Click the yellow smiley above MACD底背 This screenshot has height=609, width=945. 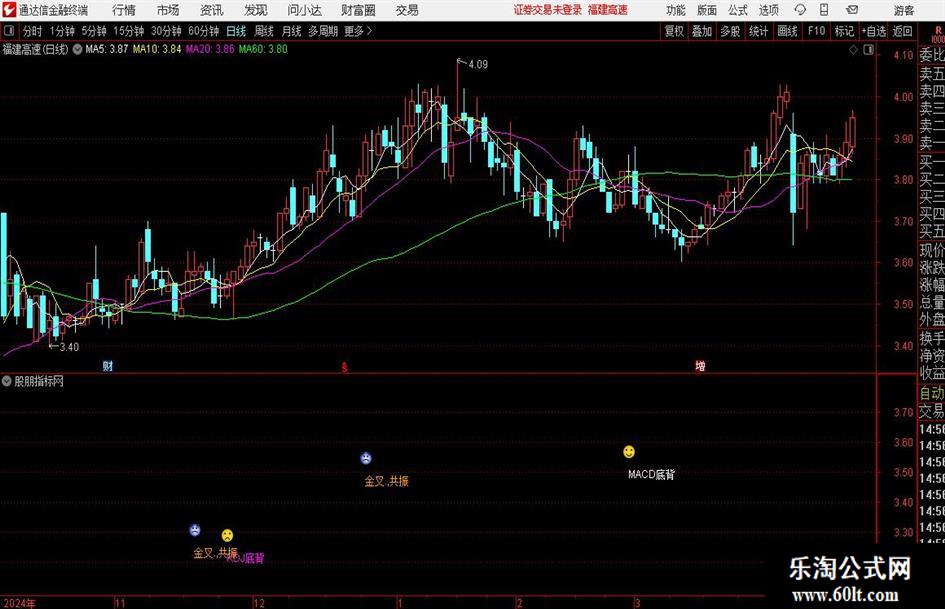coord(629,452)
